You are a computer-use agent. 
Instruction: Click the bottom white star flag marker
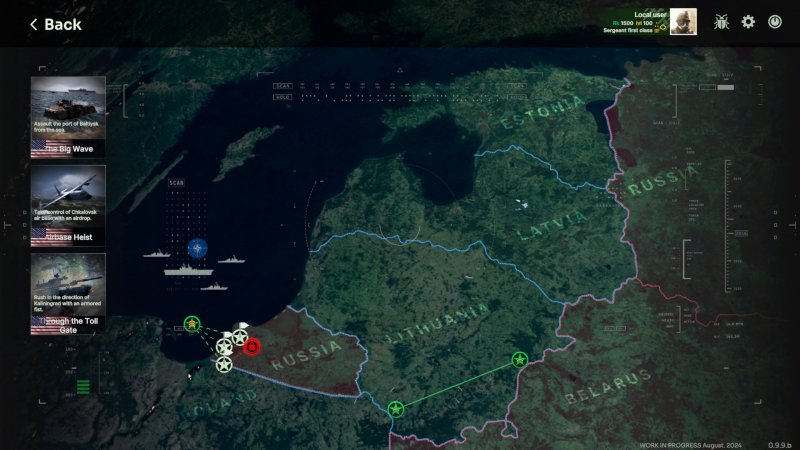point(224,364)
